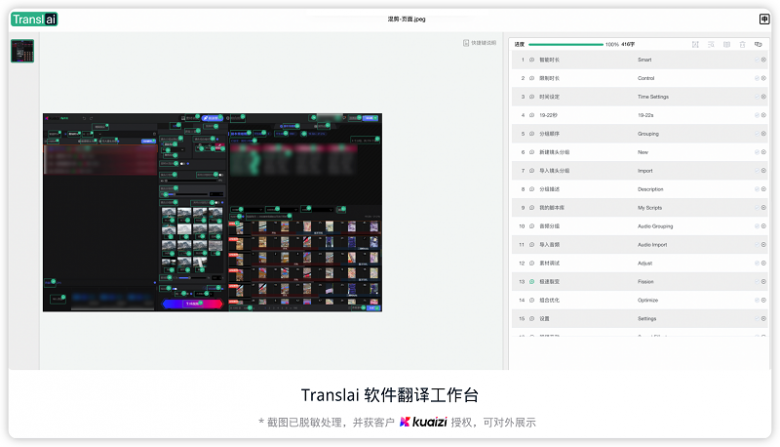
Task: Click the Translai logo
Action: pos(34,19)
